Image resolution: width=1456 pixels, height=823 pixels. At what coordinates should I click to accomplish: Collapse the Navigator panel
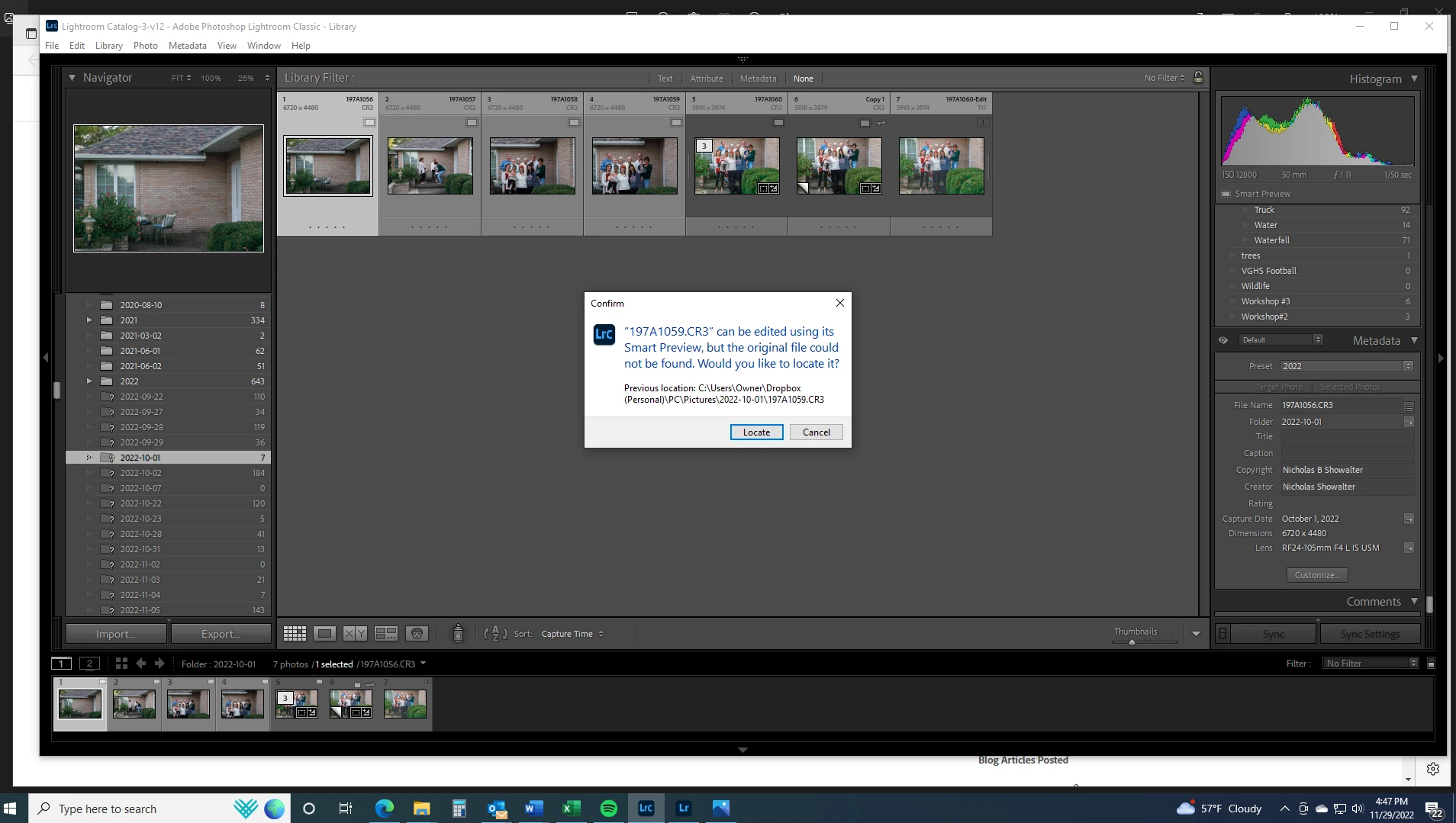pos(72,78)
